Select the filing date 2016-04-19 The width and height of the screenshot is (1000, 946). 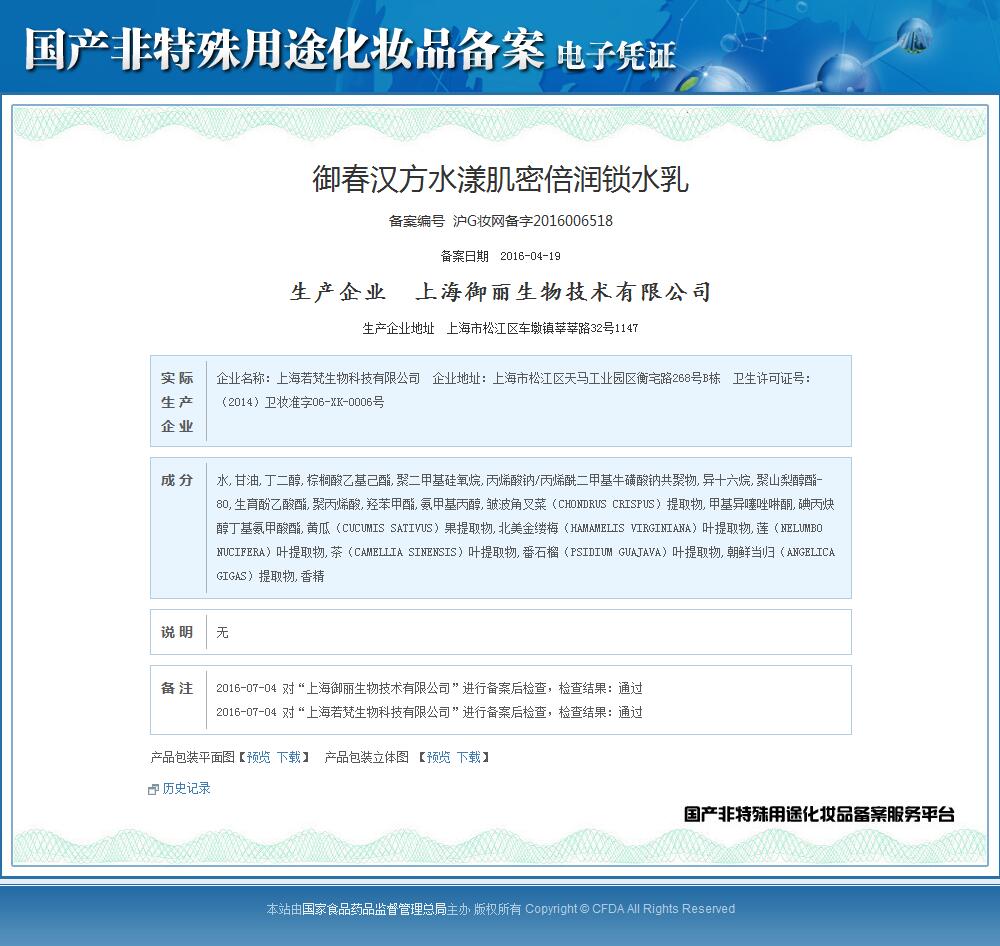pos(530,256)
